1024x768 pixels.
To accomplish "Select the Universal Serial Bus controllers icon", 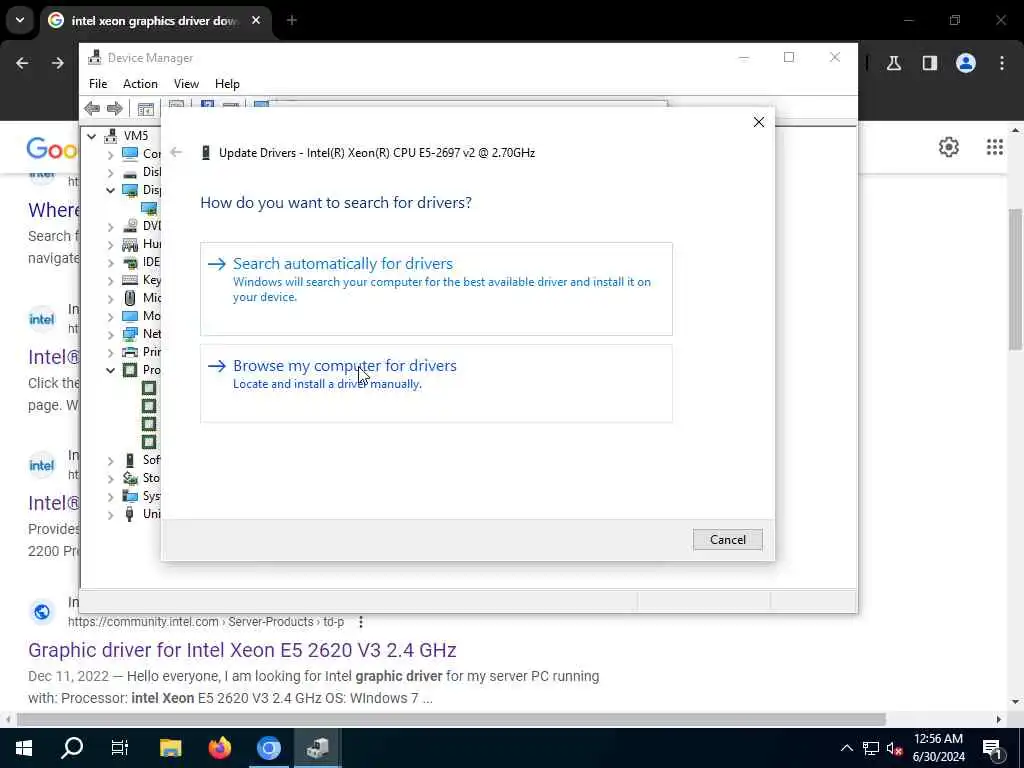I will 130,514.
